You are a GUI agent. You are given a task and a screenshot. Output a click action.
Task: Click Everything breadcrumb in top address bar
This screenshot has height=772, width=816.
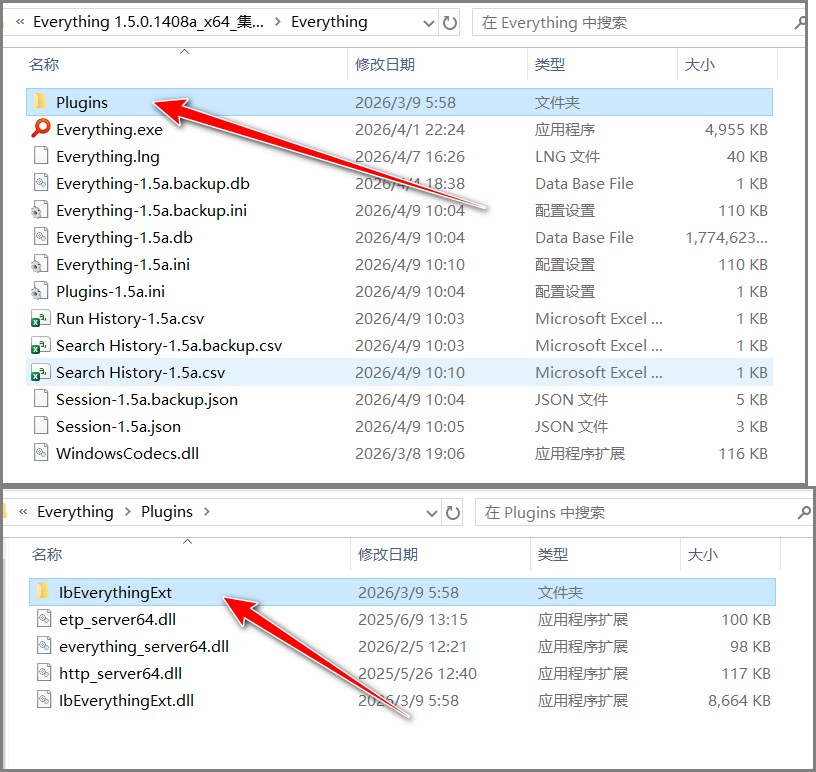coord(329,22)
